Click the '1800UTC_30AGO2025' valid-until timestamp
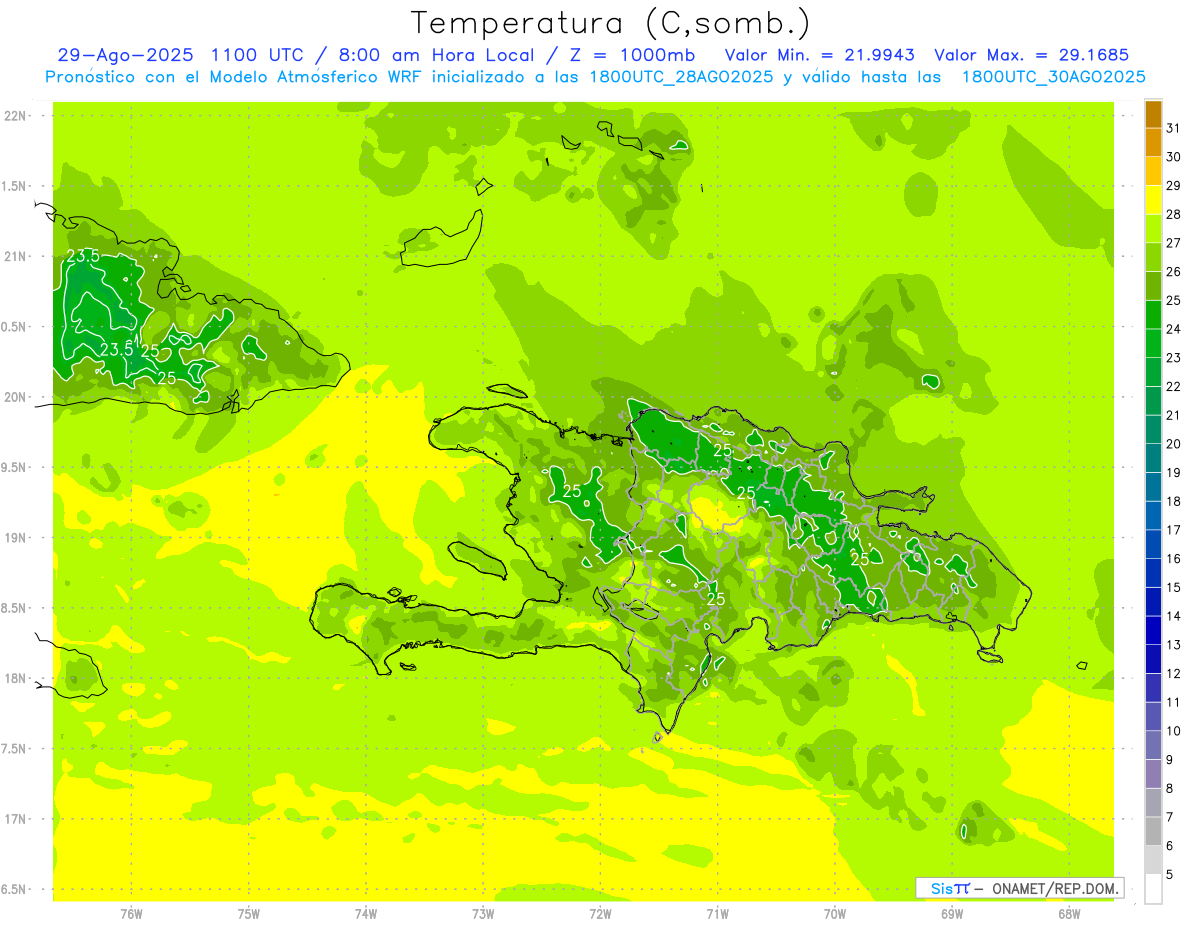 pos(1053,77)
